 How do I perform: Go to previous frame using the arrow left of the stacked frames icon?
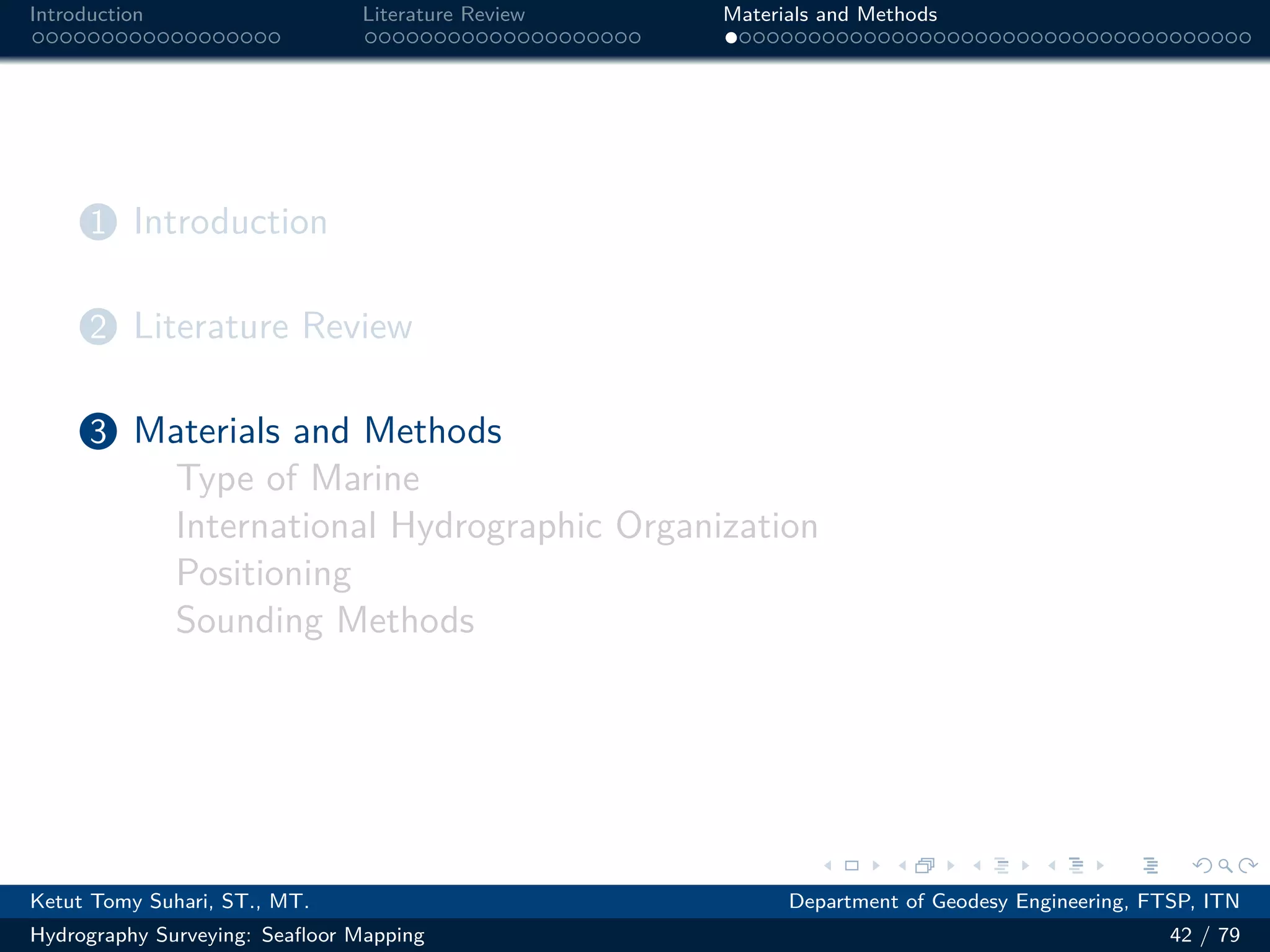(x=902, y=865)
